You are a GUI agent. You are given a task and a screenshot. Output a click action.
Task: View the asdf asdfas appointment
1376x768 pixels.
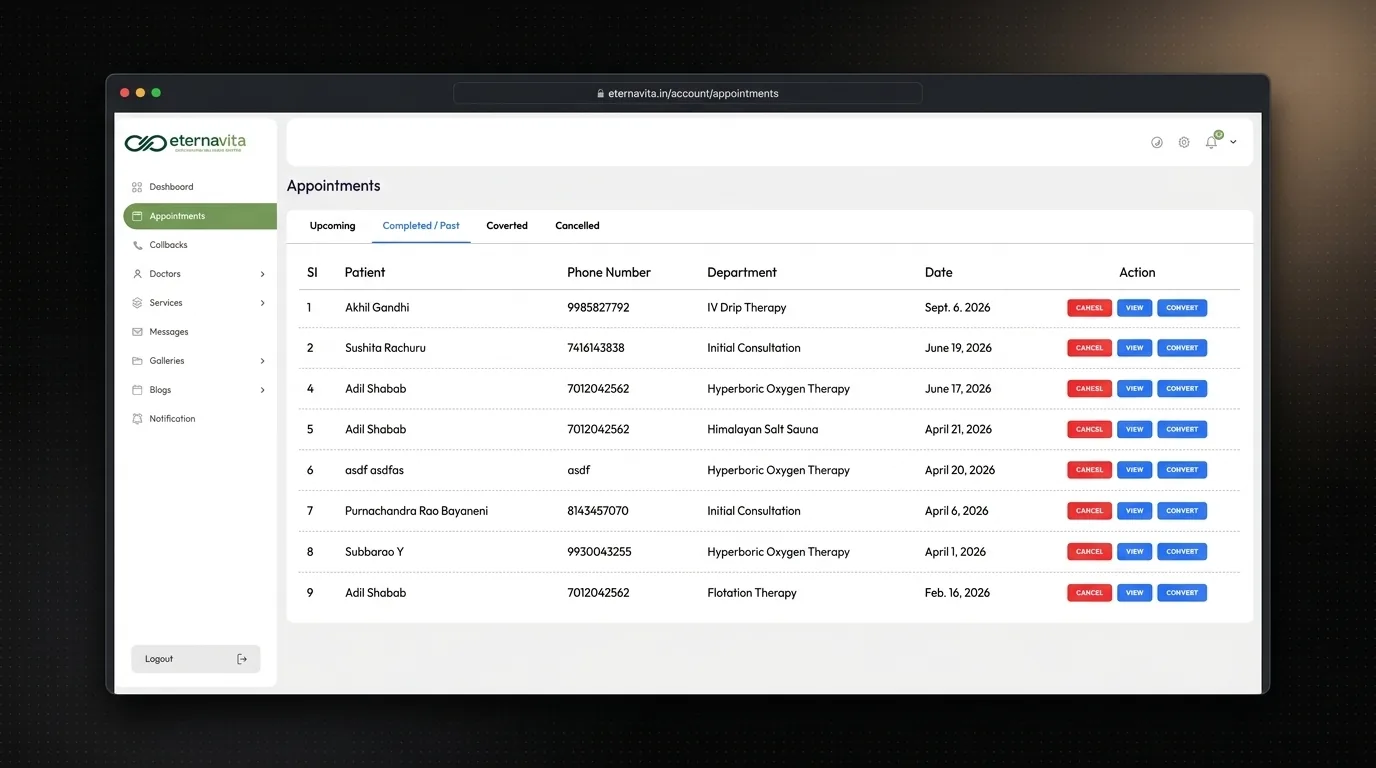1134,470
